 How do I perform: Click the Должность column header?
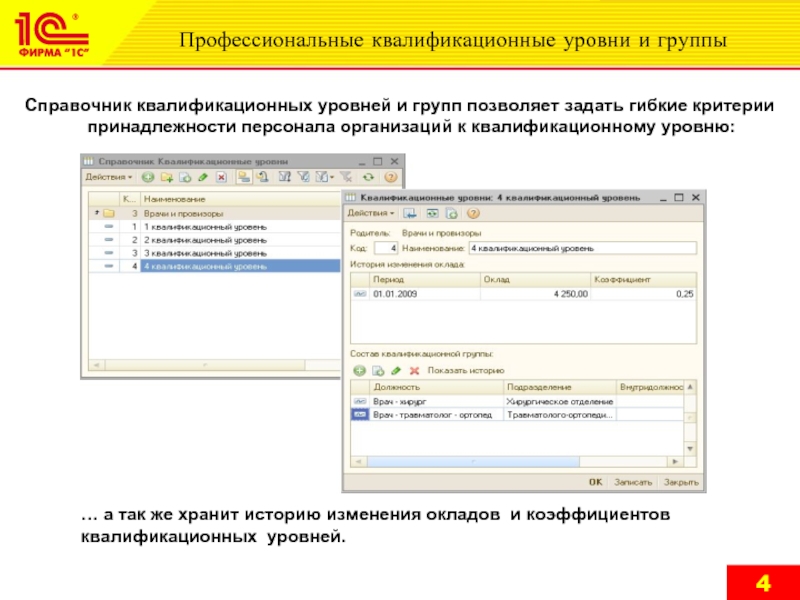[437, 387]
